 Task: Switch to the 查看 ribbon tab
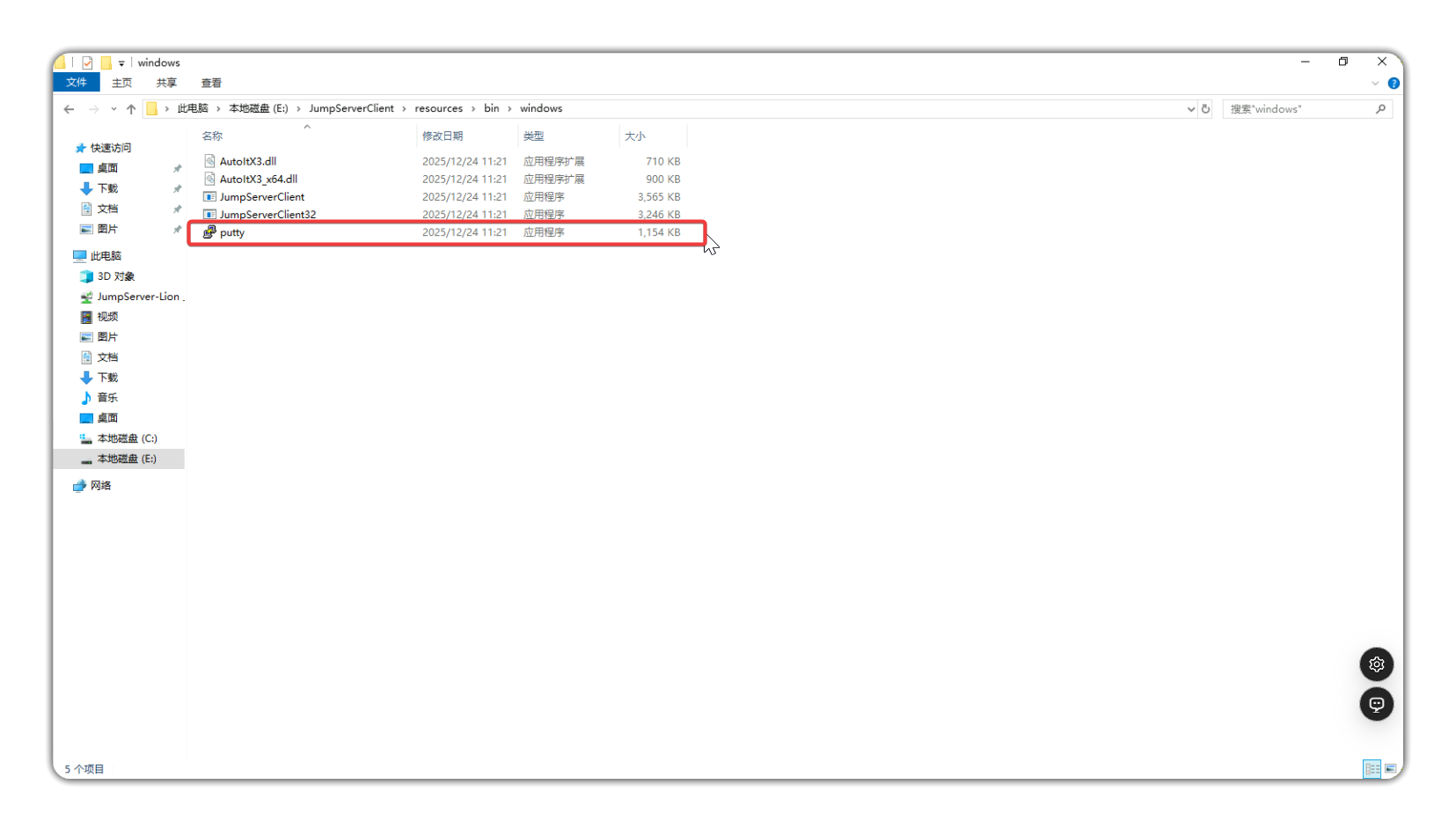[x=211, y=83]
